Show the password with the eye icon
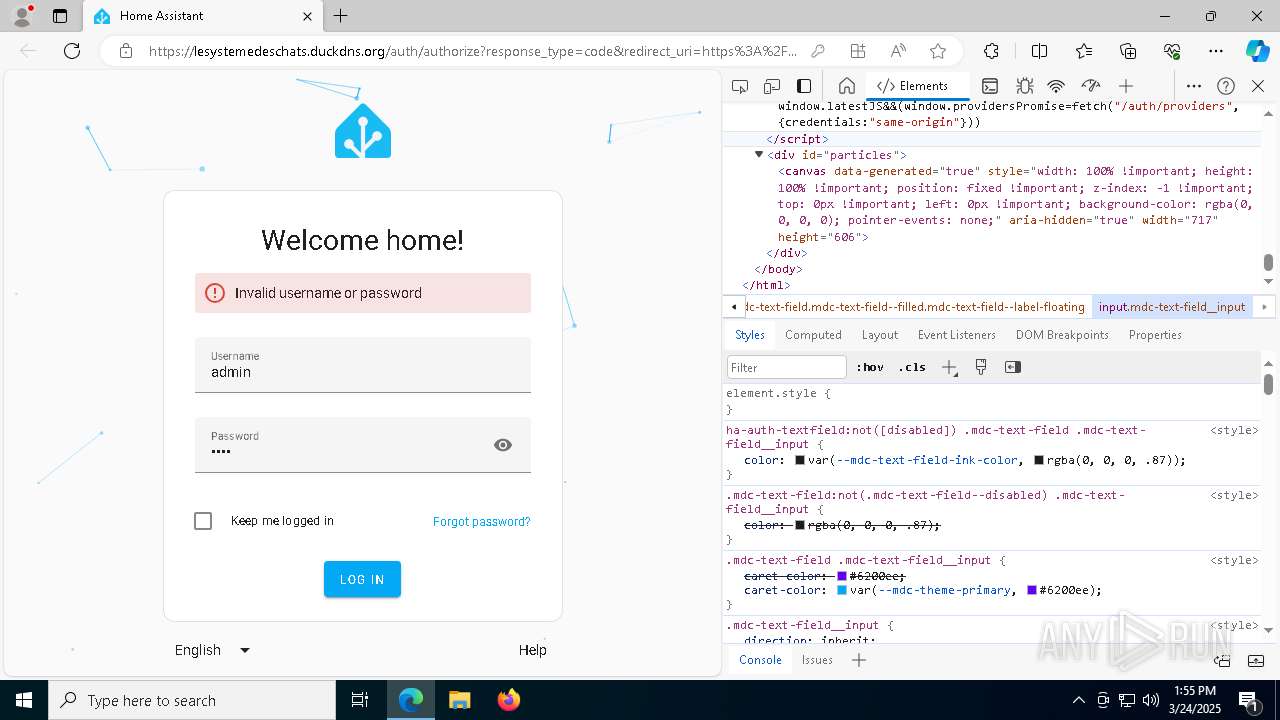Viewport: 1280px width, 720px height. pos(503,445)
